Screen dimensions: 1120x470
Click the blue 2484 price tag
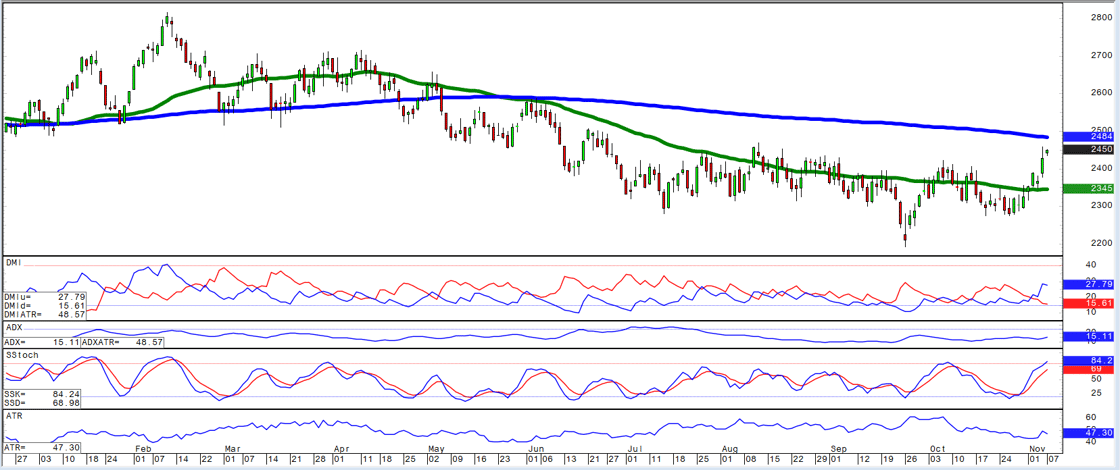(x=1089, y=136)
